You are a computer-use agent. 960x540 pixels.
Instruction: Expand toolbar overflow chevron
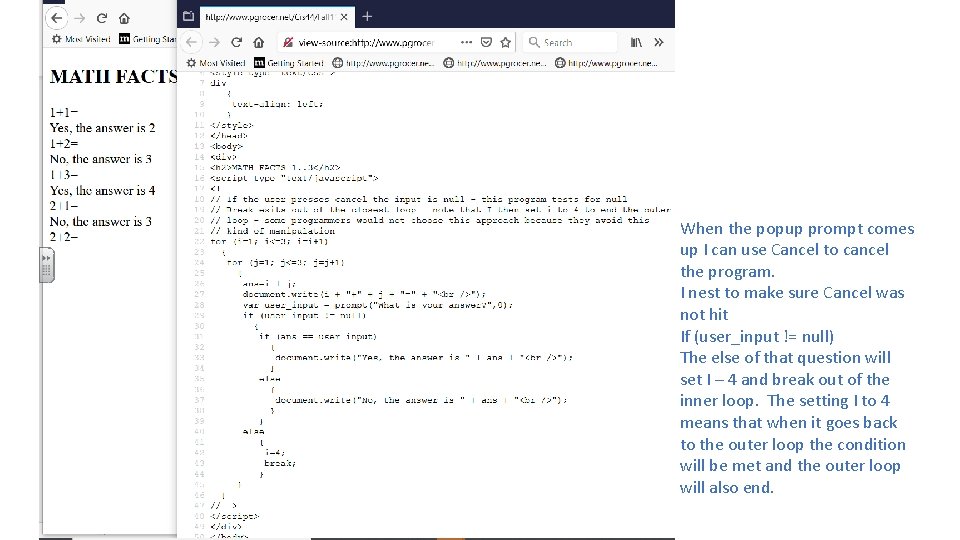[x=659, y=42]
